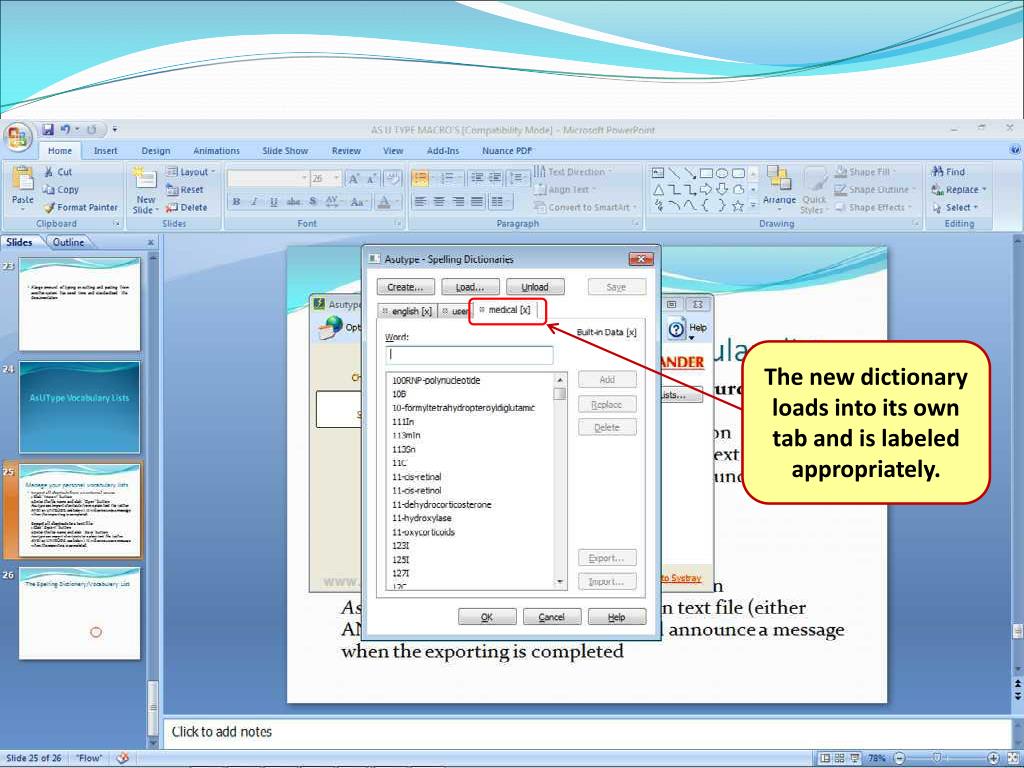1024x768 pixels.
Task: Open PowerPoint Help question mark
Action: click(x=1015, y=150)
